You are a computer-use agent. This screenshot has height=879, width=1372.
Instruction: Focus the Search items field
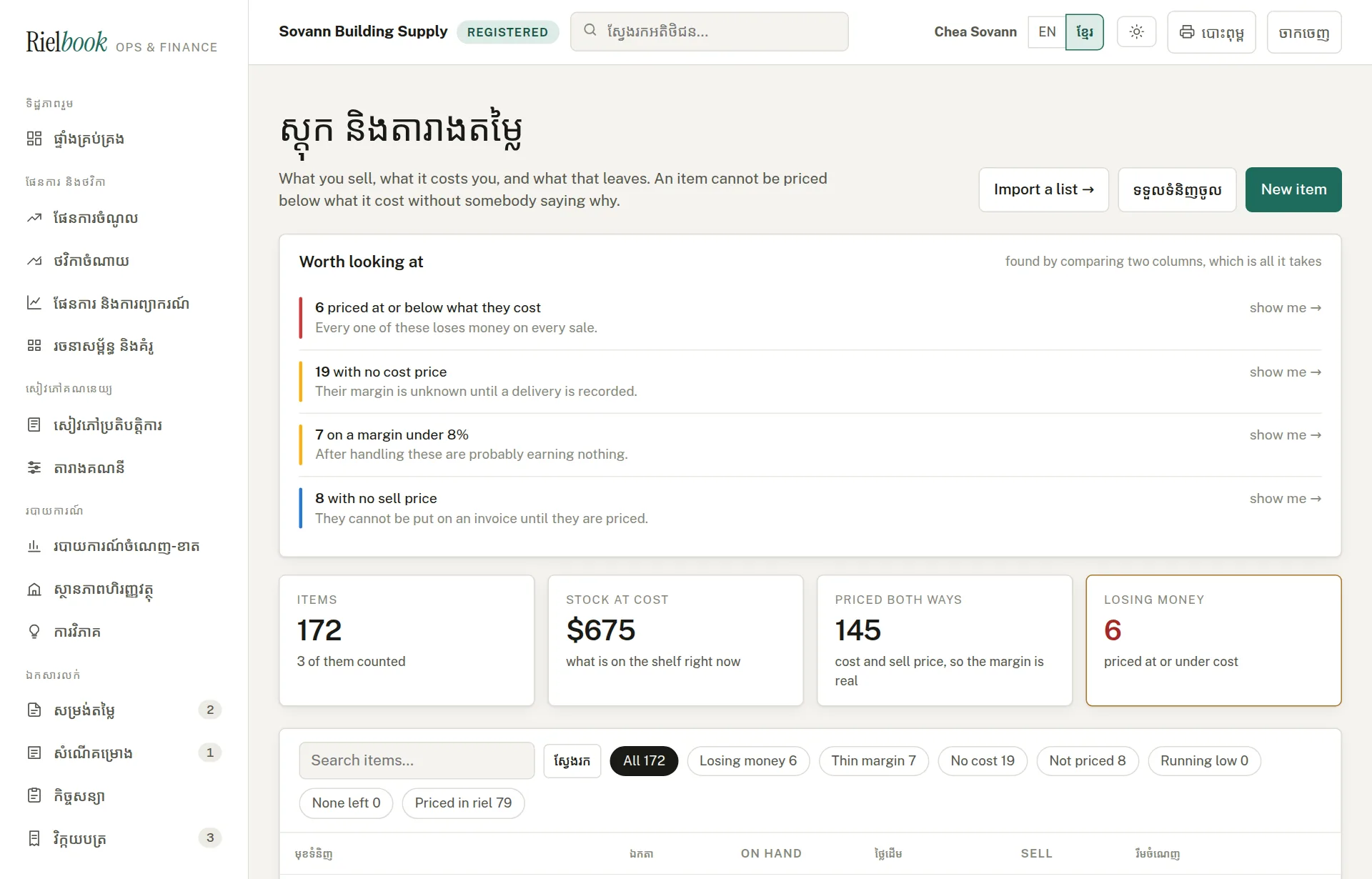(x=417, y=760)
